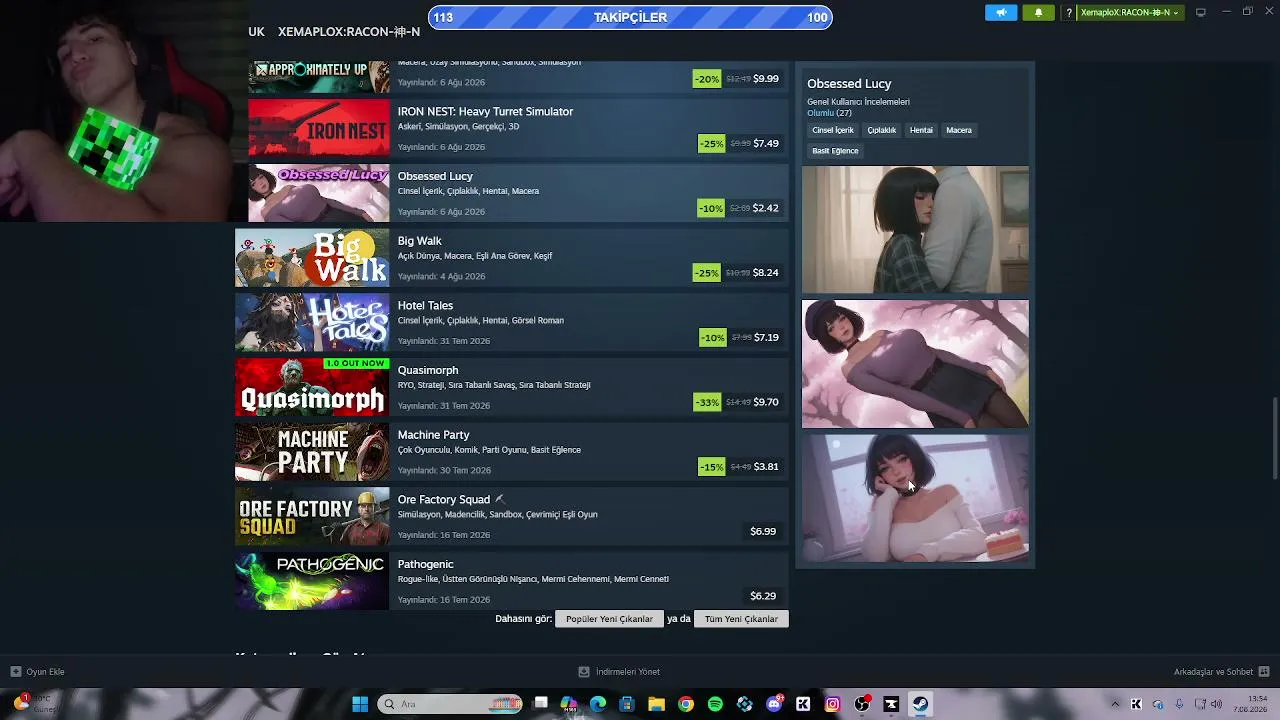Click the Pathogenic capsule image
Screen dimensions: 1280x720
[312, 582]
